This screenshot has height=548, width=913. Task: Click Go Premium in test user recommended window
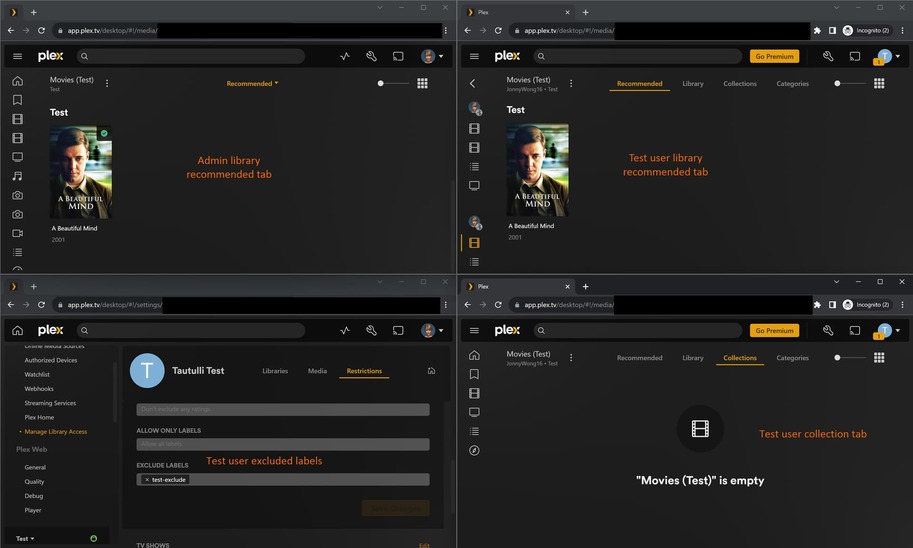tap(774, 56)
